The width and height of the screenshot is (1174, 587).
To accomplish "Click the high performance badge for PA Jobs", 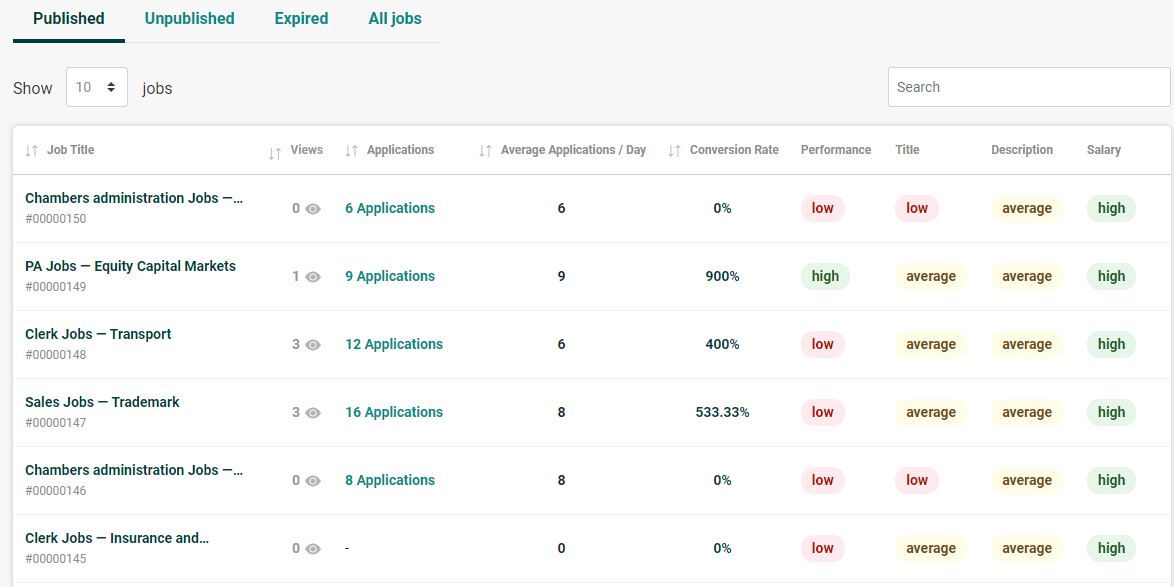I will (x=825, y=276).
